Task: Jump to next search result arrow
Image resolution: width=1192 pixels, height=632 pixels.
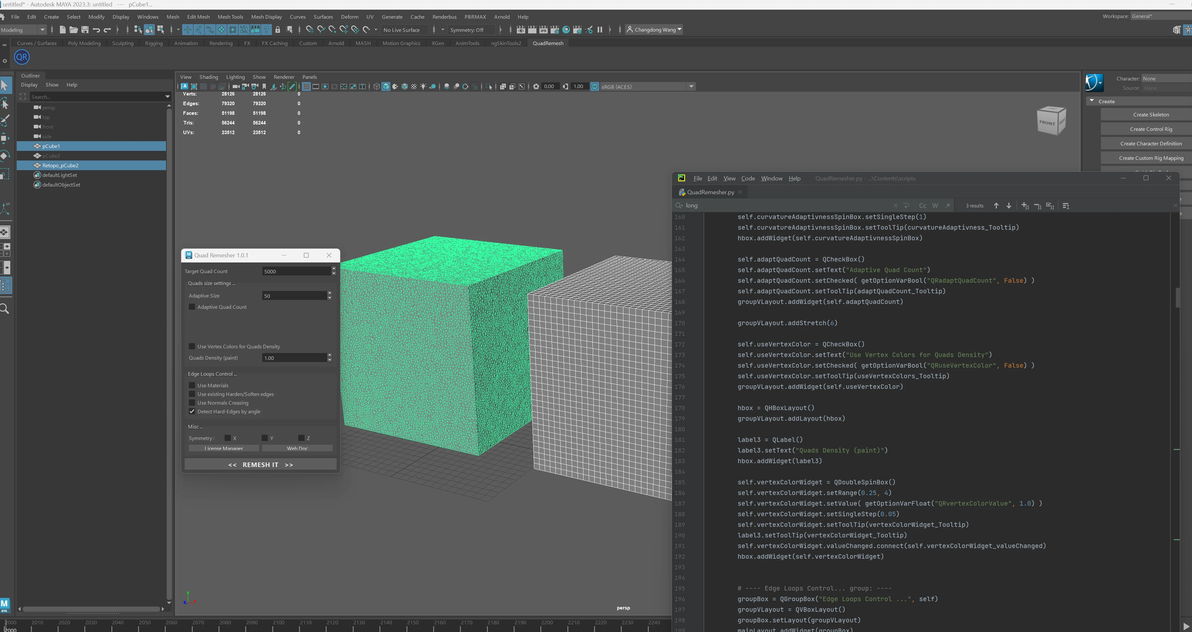Action: [x=1008, y=206]
